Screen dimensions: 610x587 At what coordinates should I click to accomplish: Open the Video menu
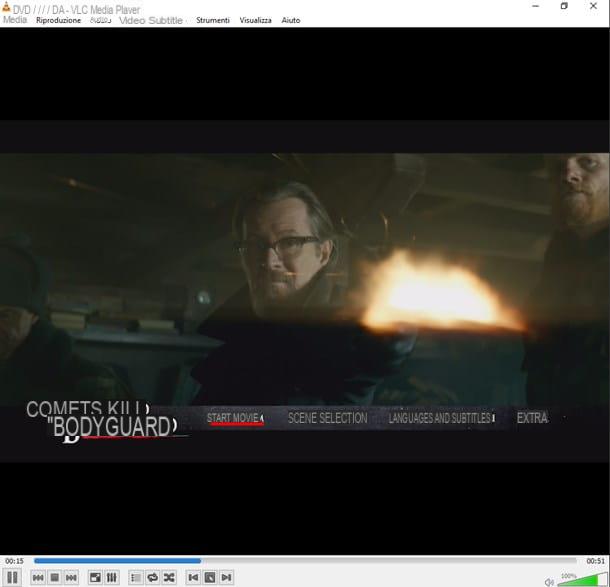[x=132, y=20]
